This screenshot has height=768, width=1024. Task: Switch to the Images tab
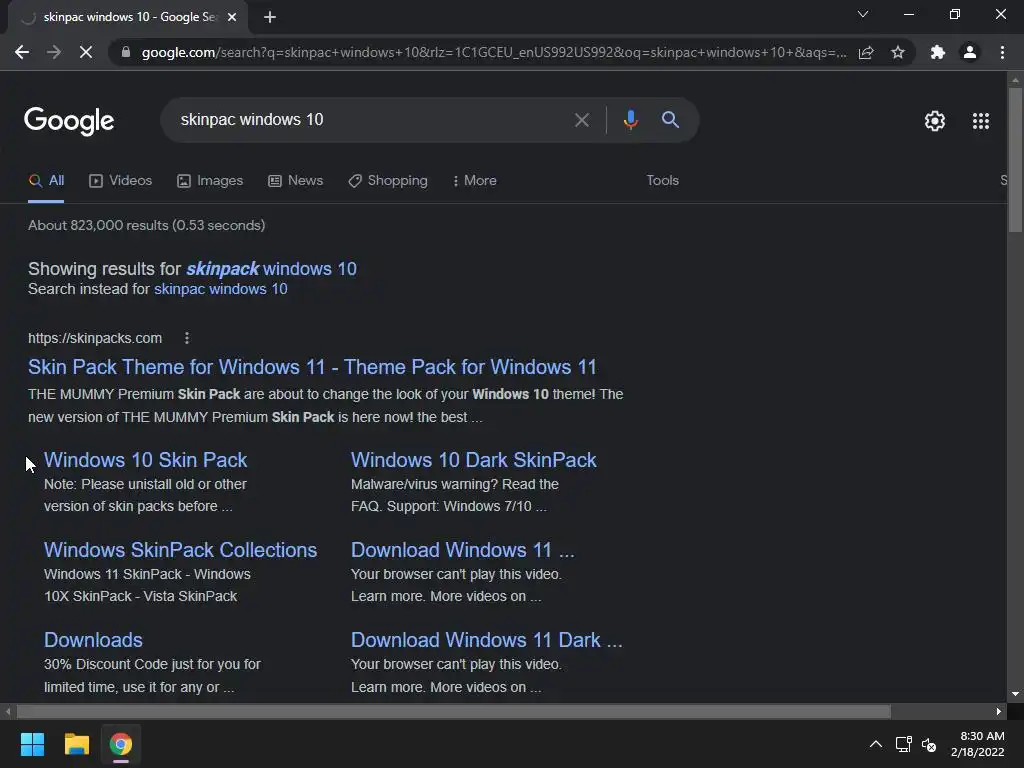pyautogui.click(x=210, y=180)
